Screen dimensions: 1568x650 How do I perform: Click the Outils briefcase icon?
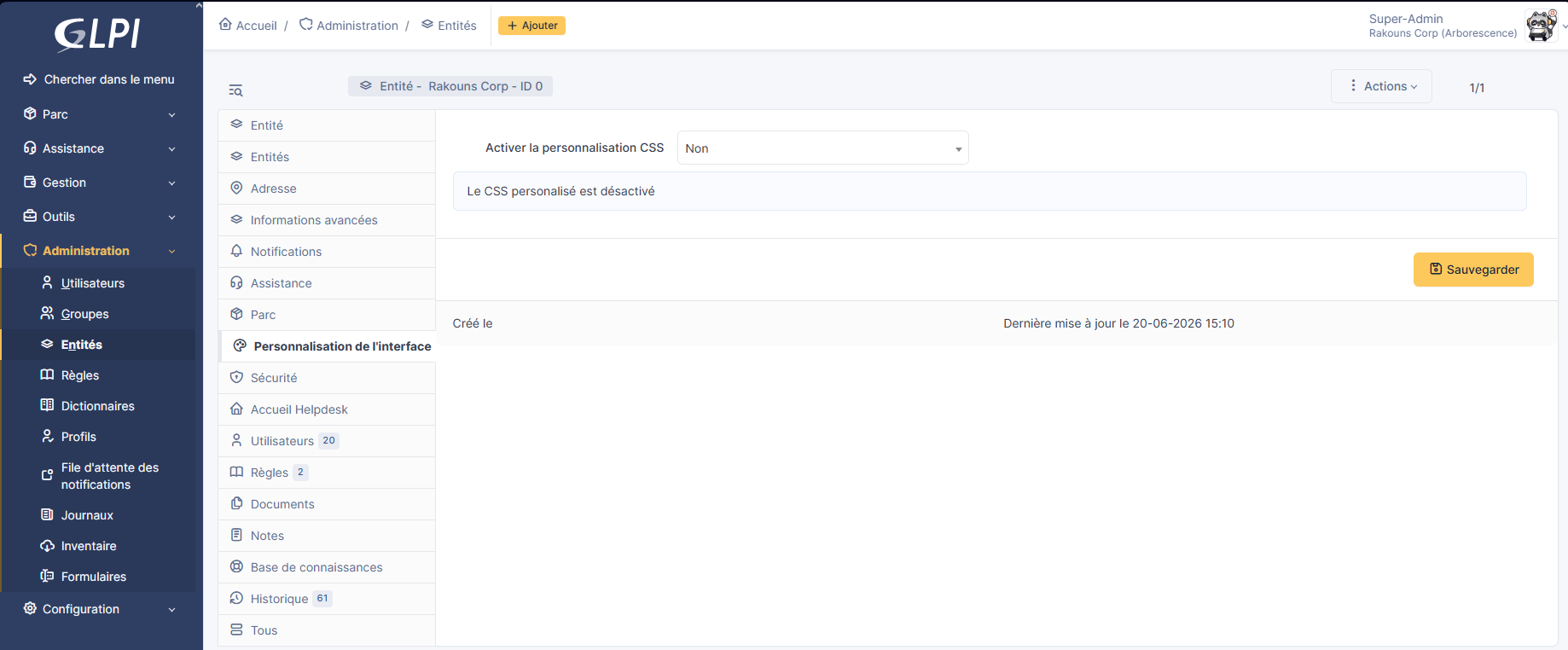pyautogui.click(x=30, y=216)
